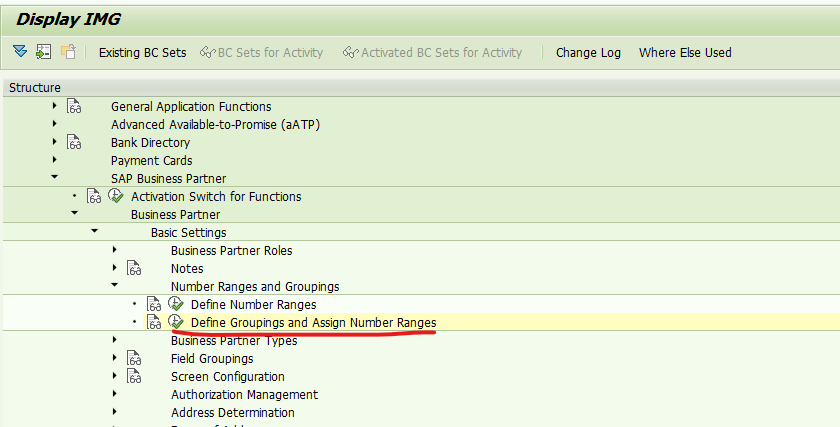Image resolution: width=840 pixels, height=427 pixels.
Task: Select Define Number Ranges text
Action: (254, 304)
